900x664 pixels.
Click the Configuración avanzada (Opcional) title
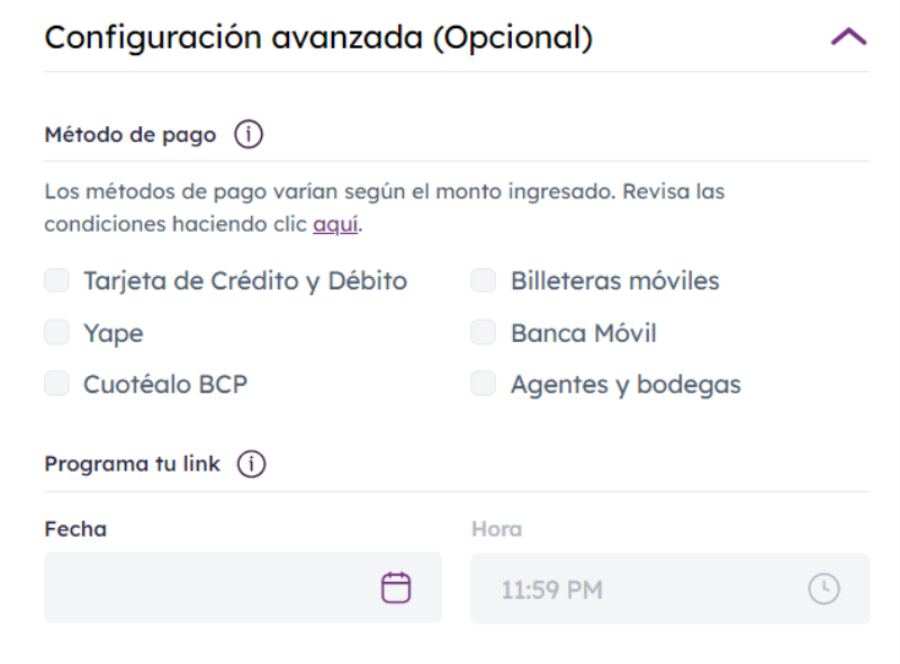click(319, 38)
